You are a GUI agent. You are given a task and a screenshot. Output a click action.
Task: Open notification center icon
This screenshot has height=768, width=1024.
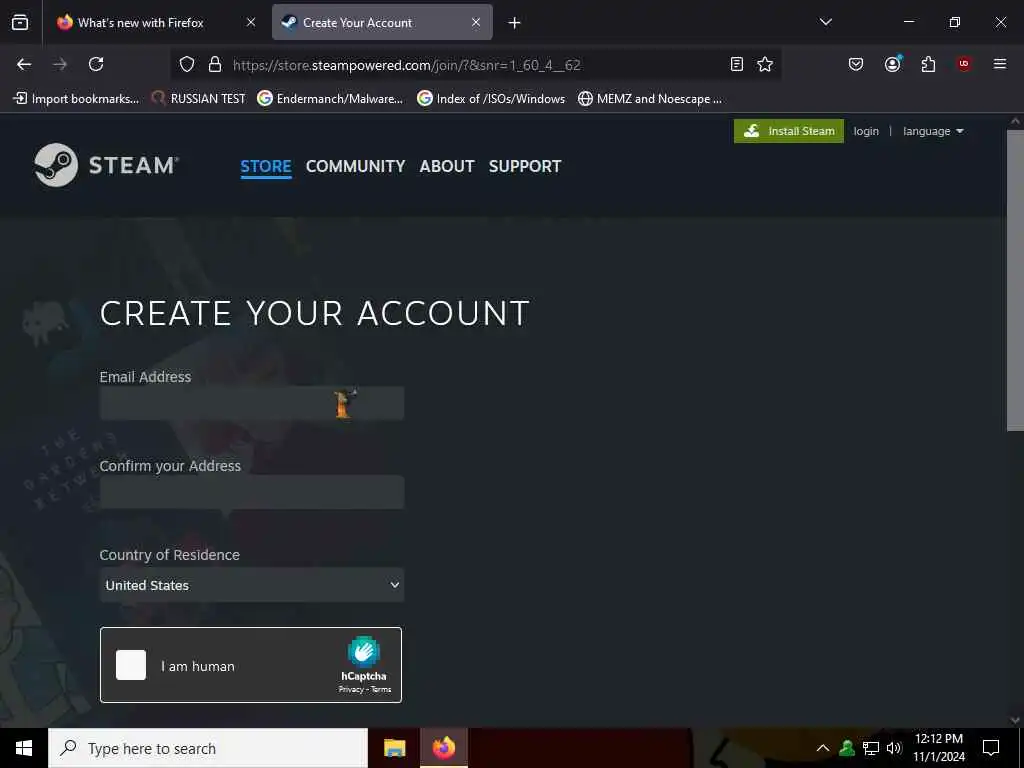click(x=991, y=748)
